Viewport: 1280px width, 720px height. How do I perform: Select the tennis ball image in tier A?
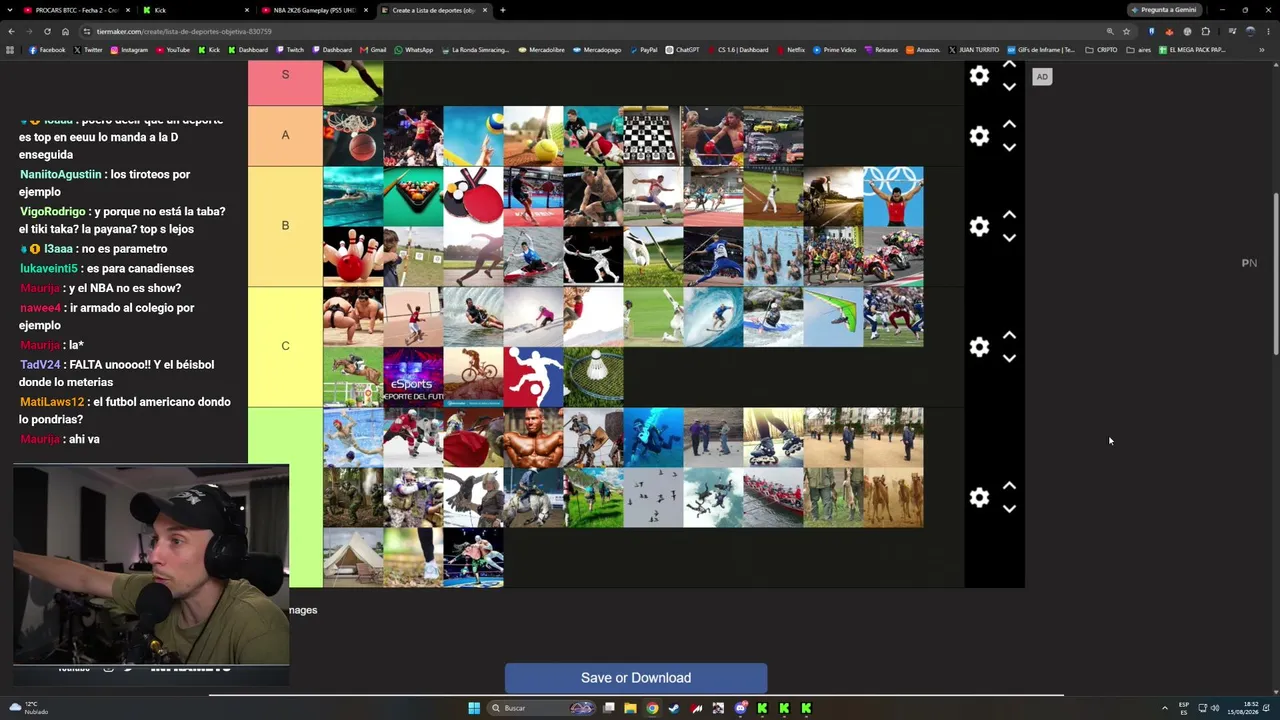(533, 136)
